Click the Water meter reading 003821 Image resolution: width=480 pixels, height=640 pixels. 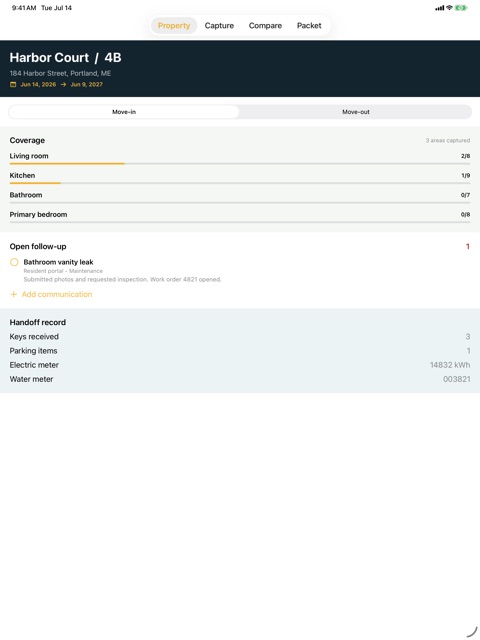tap(457, 379)
